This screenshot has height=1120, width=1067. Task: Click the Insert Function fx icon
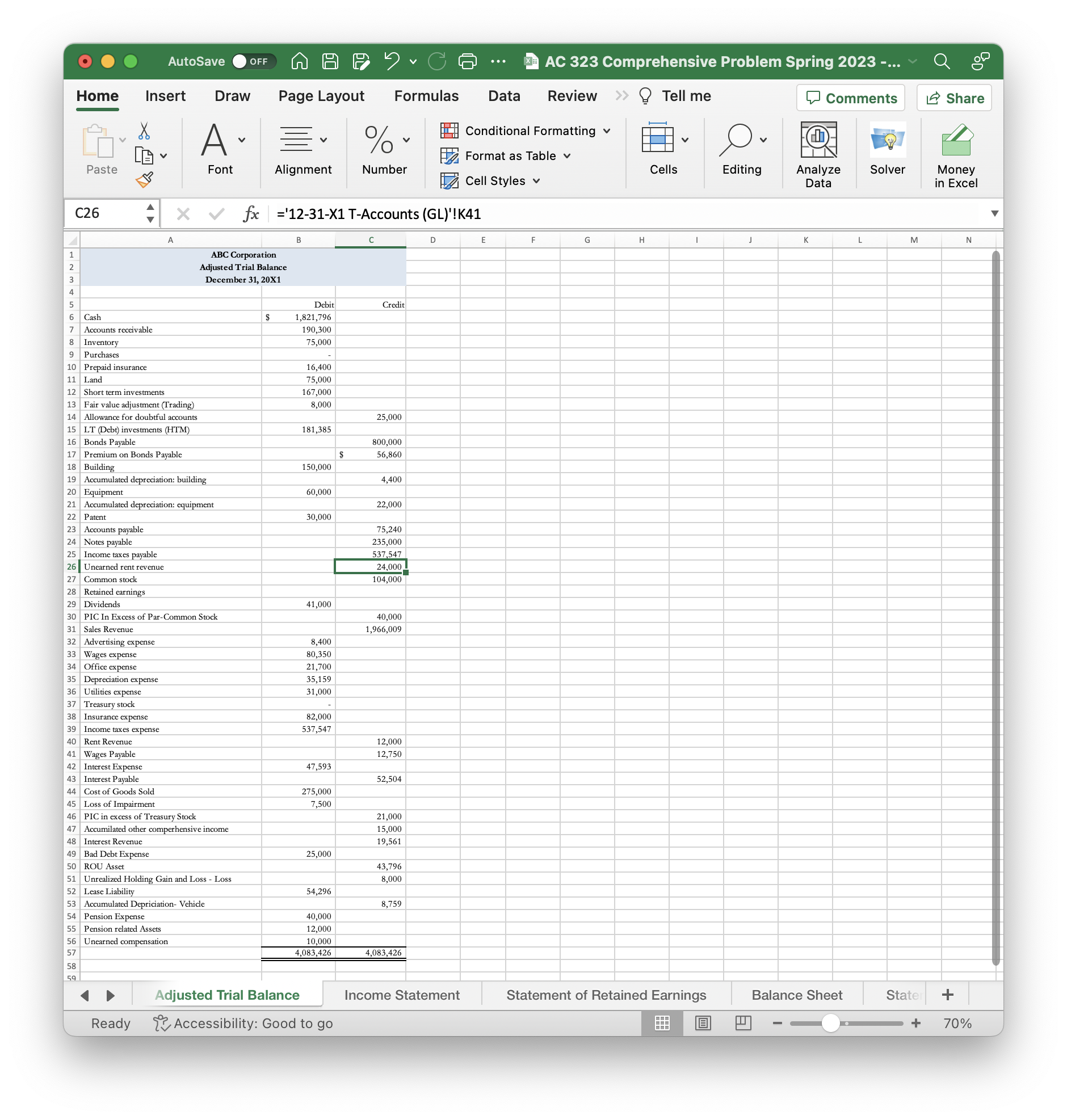pos(251,214)
